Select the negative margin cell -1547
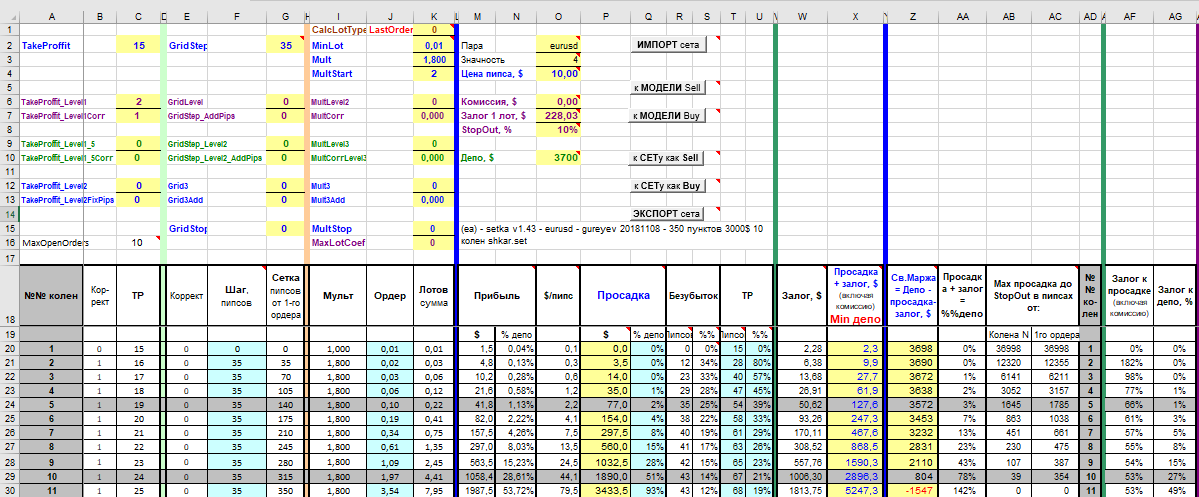 click(x=913, y=489)
